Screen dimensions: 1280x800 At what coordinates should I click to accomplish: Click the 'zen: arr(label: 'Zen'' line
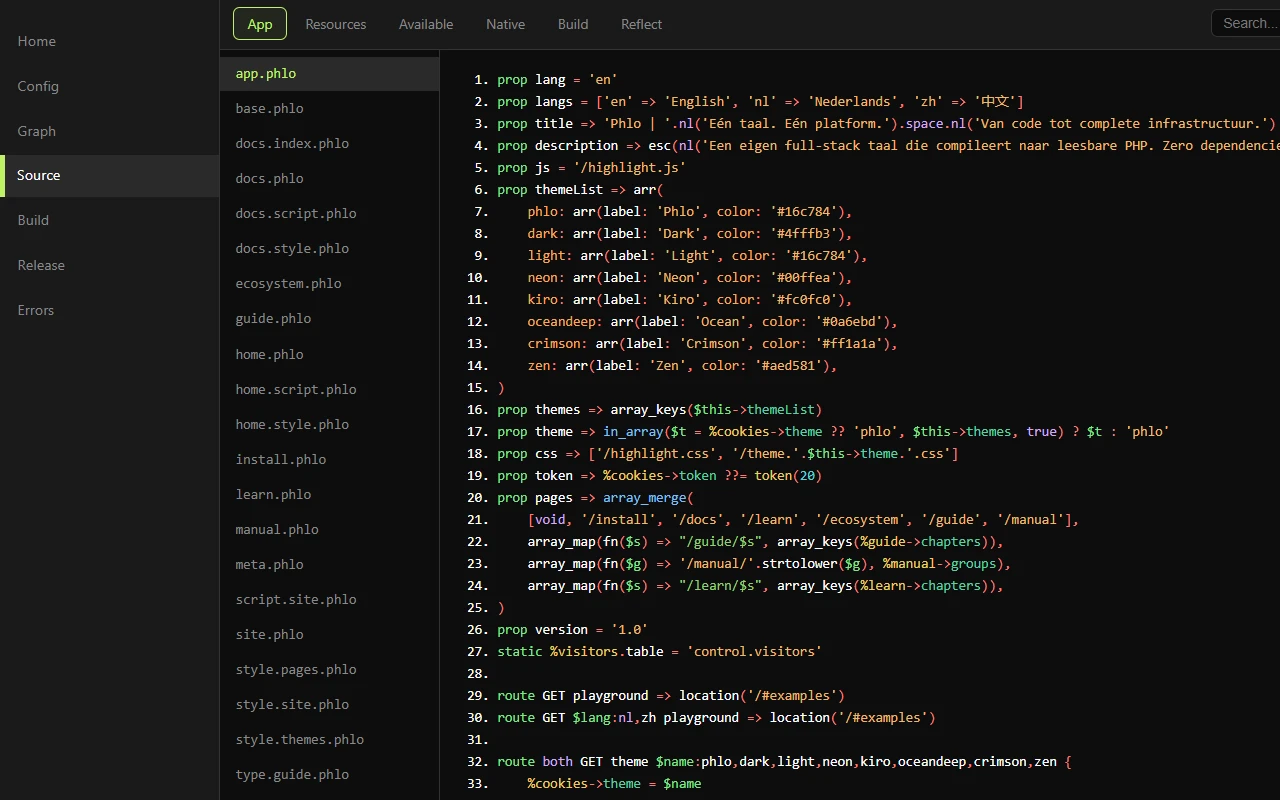(683, 366)
